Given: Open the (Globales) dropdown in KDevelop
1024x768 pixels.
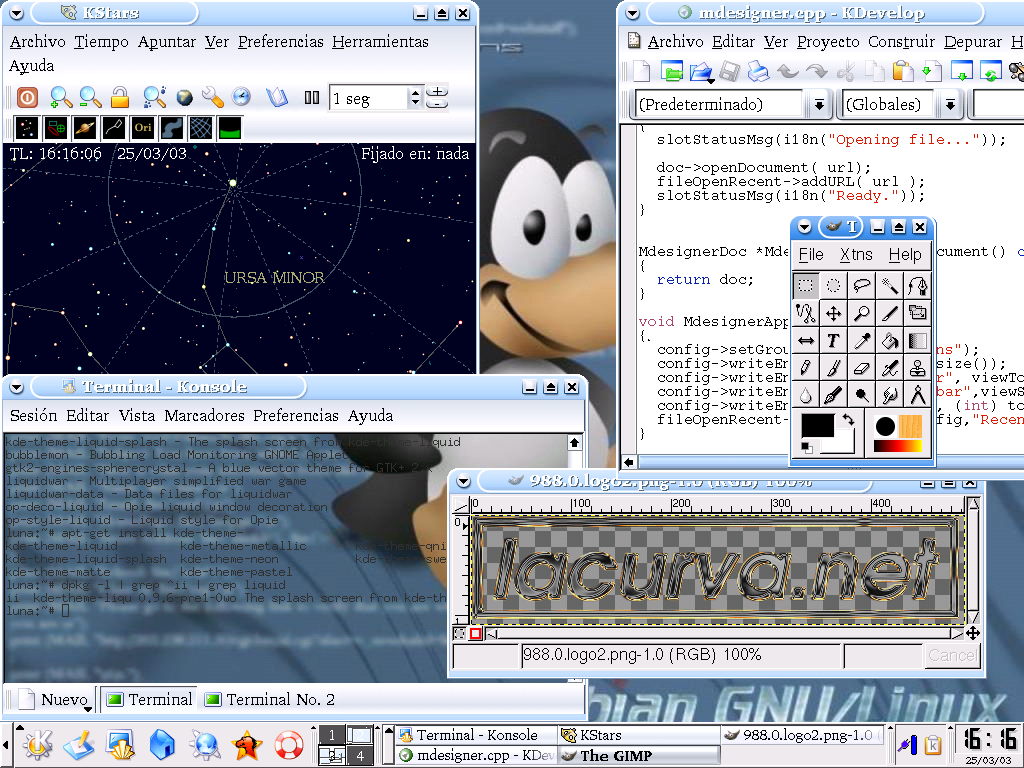Looking at the screenshot, I should pos(950,104).
